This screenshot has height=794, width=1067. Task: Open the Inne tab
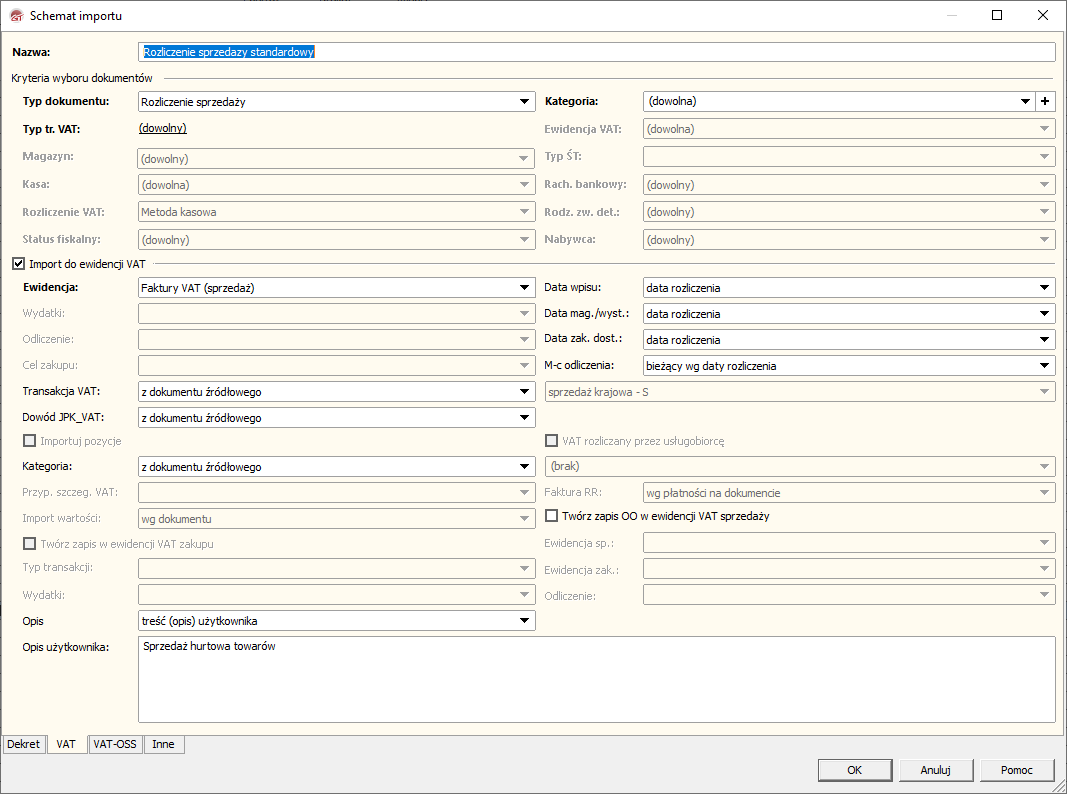[163, 744]
